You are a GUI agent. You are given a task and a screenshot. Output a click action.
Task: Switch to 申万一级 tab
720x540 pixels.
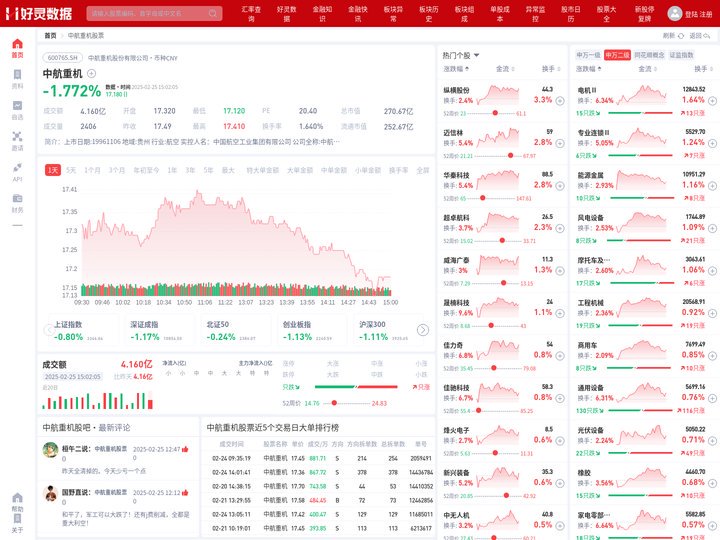[x=589, y=55]
